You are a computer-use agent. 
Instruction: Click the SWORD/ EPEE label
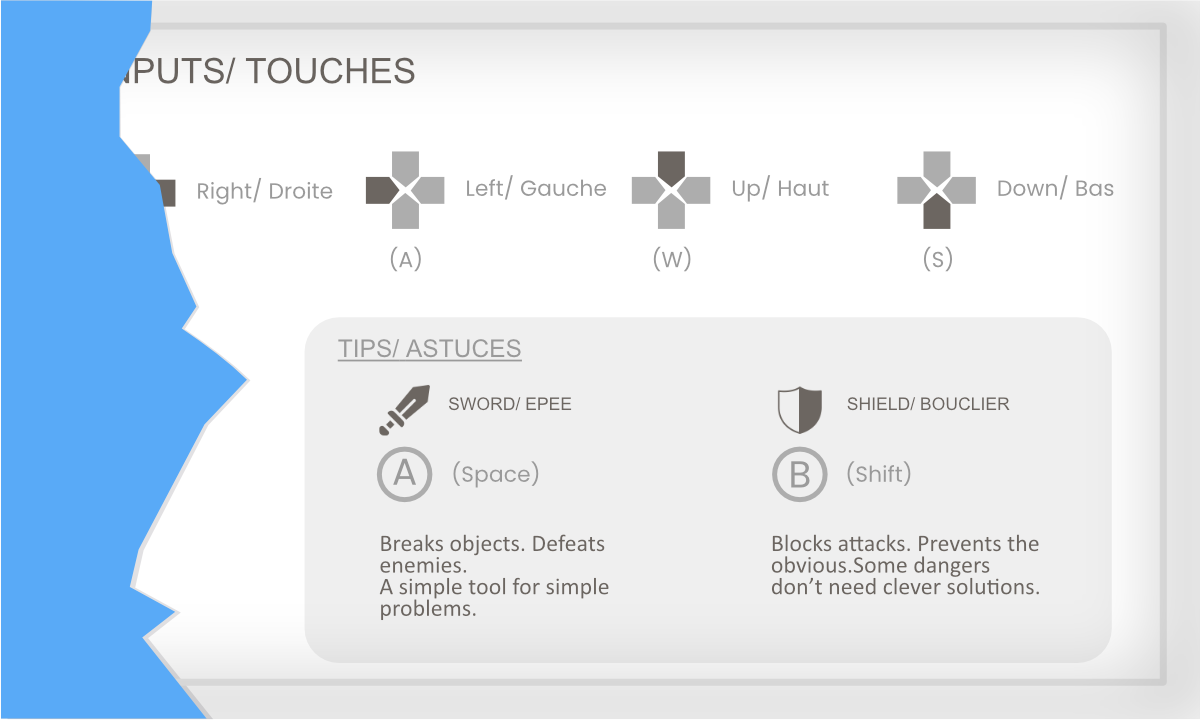click(510, 404)
